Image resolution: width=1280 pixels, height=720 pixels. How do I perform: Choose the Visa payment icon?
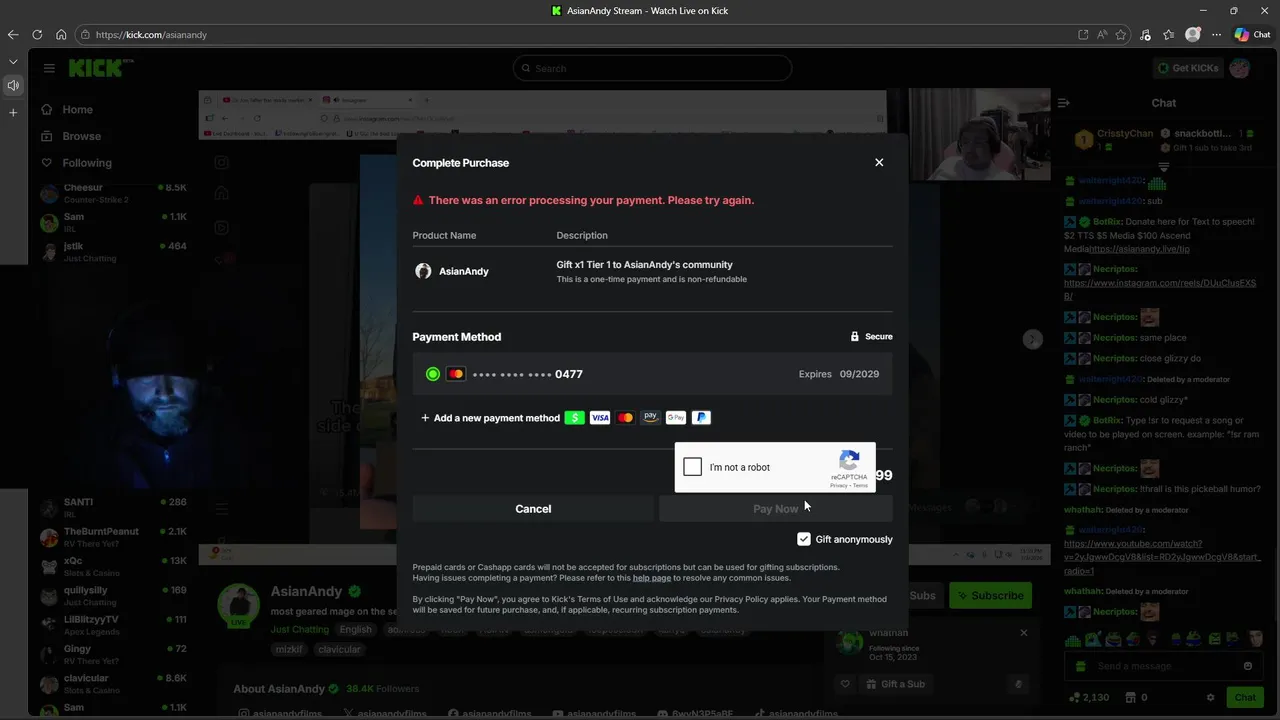[600, 418]
